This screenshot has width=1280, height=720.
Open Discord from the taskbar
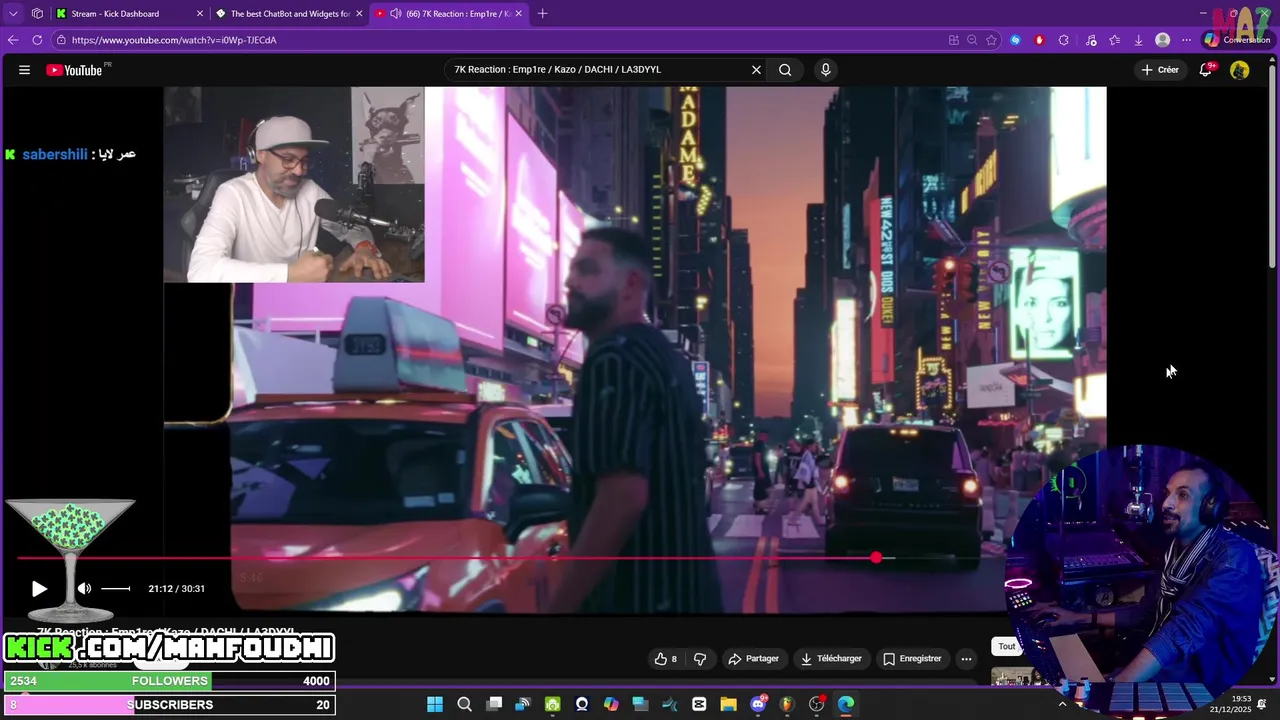point(758,704)
